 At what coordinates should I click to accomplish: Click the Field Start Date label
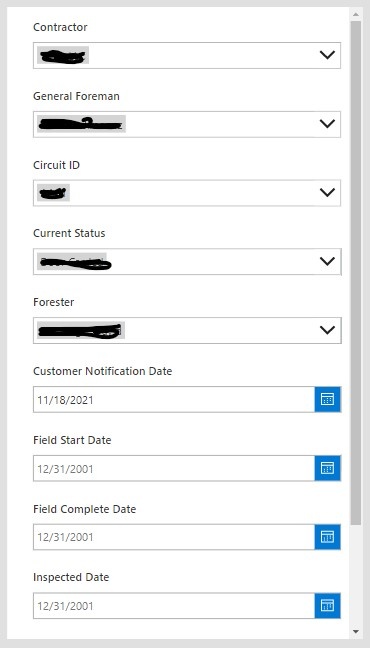(x=72, y=440)
